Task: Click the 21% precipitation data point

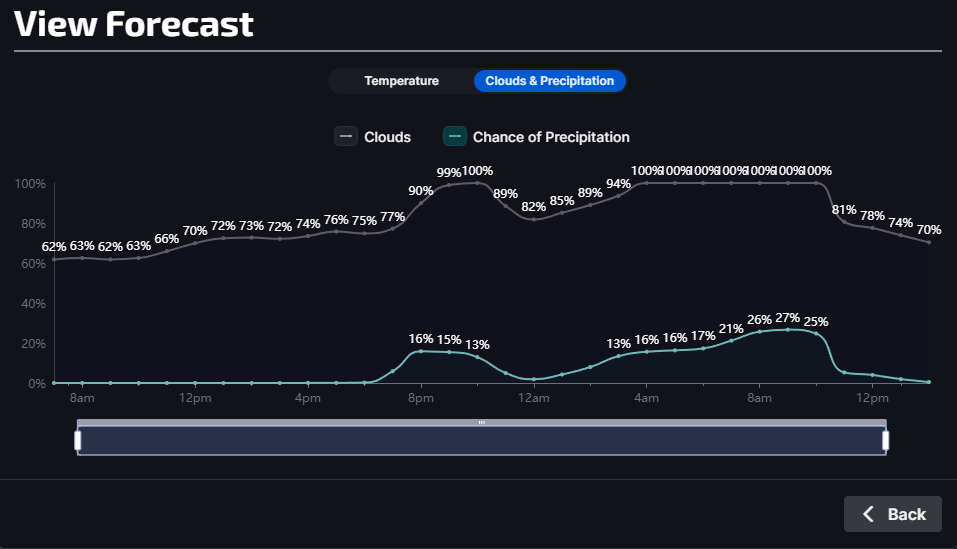Action: point(731,341)
